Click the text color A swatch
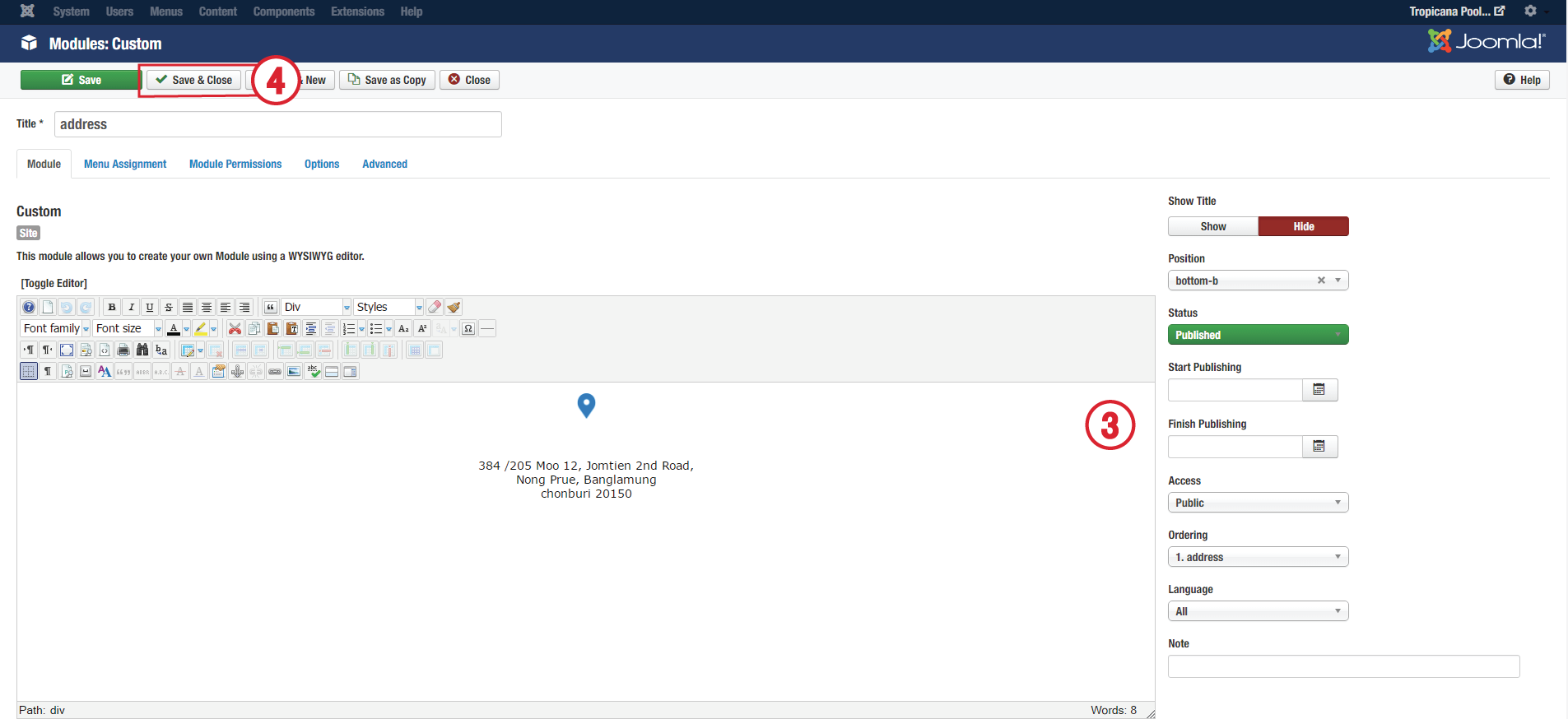Image resolution: width=1568 pixels, height=719 pixels. click(174, 328)
